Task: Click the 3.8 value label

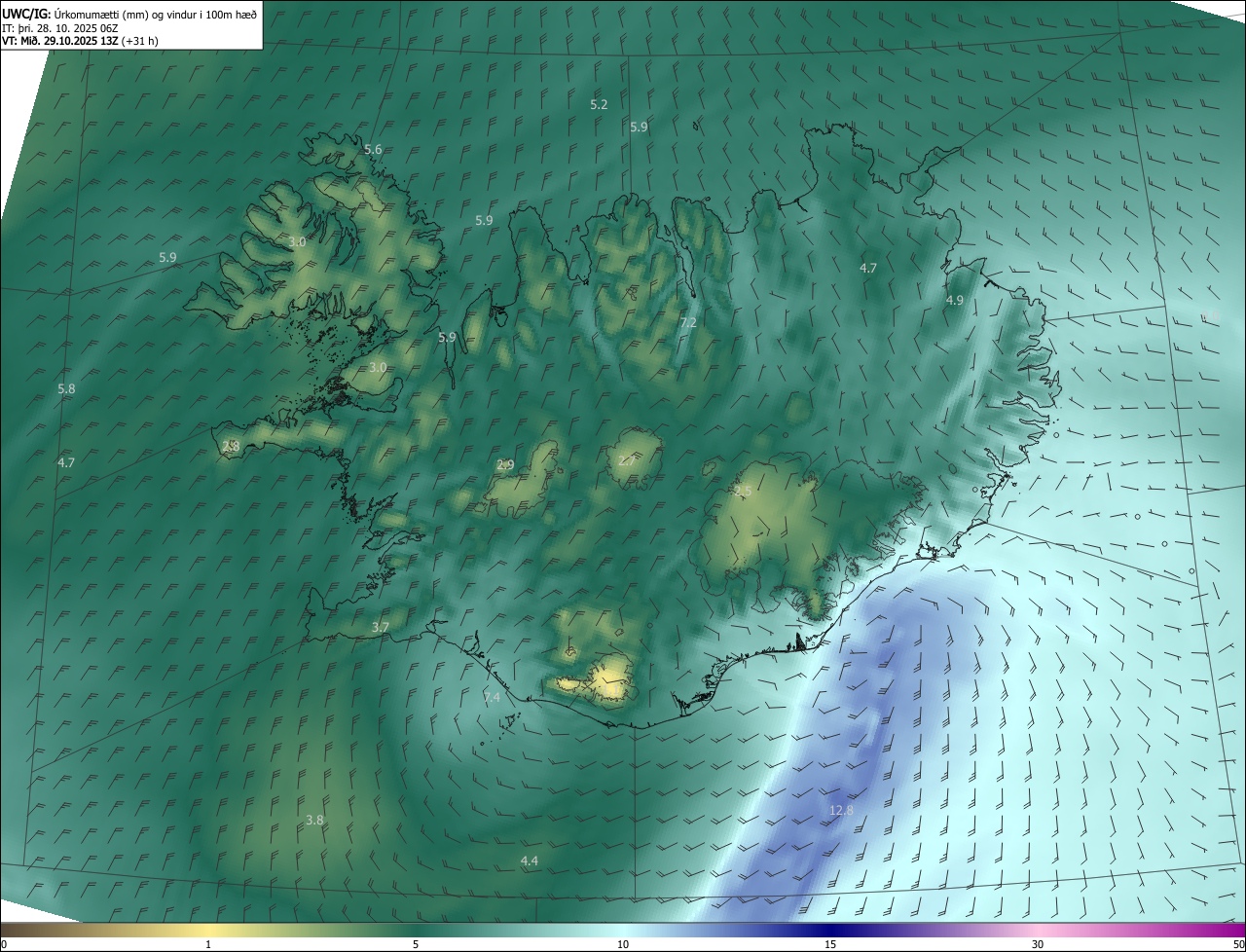Action: click(x=314, y=821)
